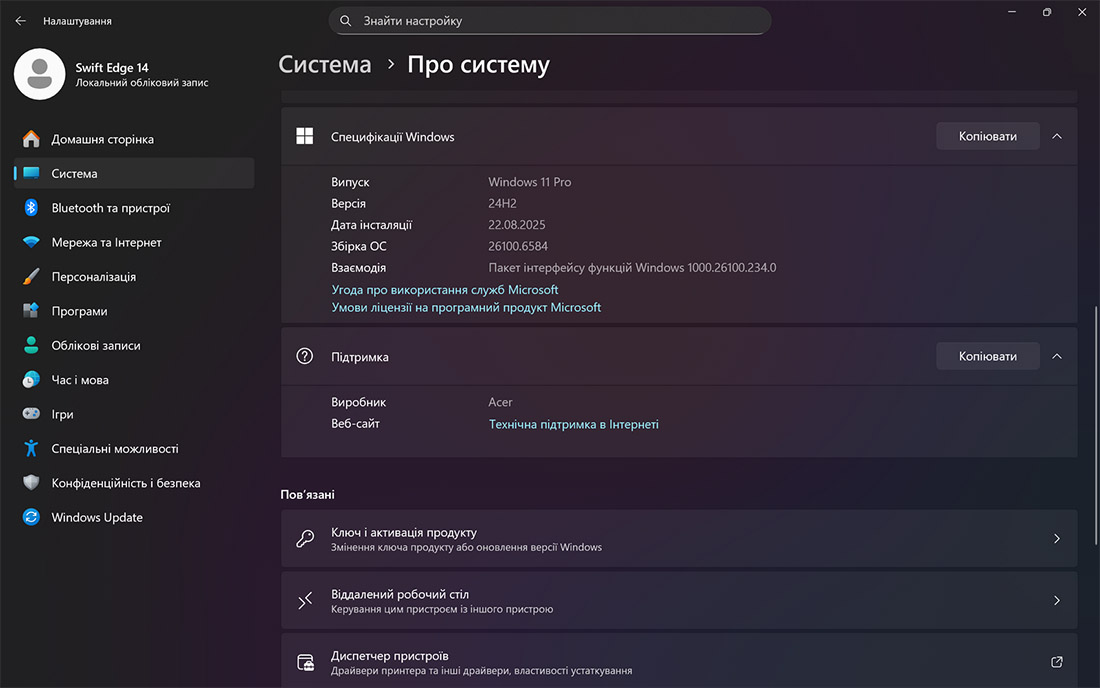Open Умови ліцензії на програмний продукт link
Image resolution: width=1100 pixels, height=688 pixels.
click(x=466, y=307)
